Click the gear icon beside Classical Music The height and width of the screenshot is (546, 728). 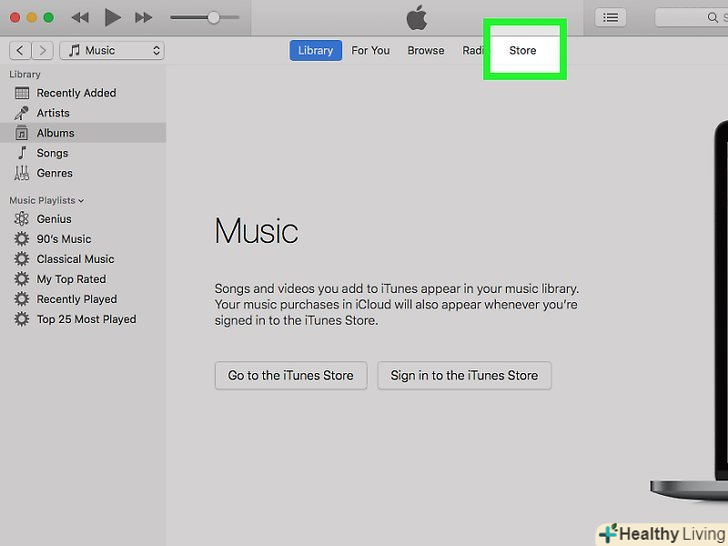click(21, 259)
